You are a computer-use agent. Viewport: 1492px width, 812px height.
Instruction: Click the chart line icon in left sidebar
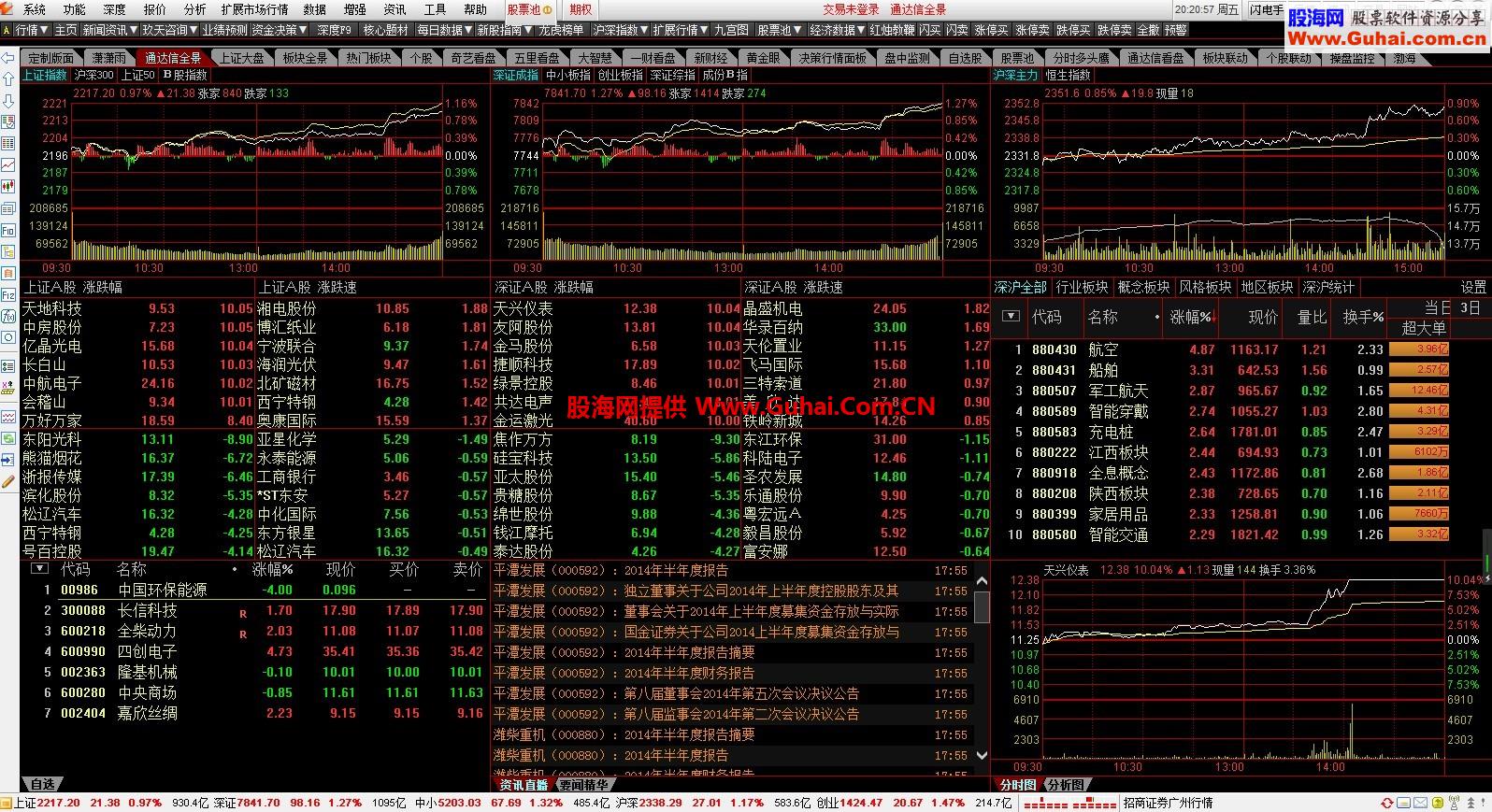(x=7, y=165)
